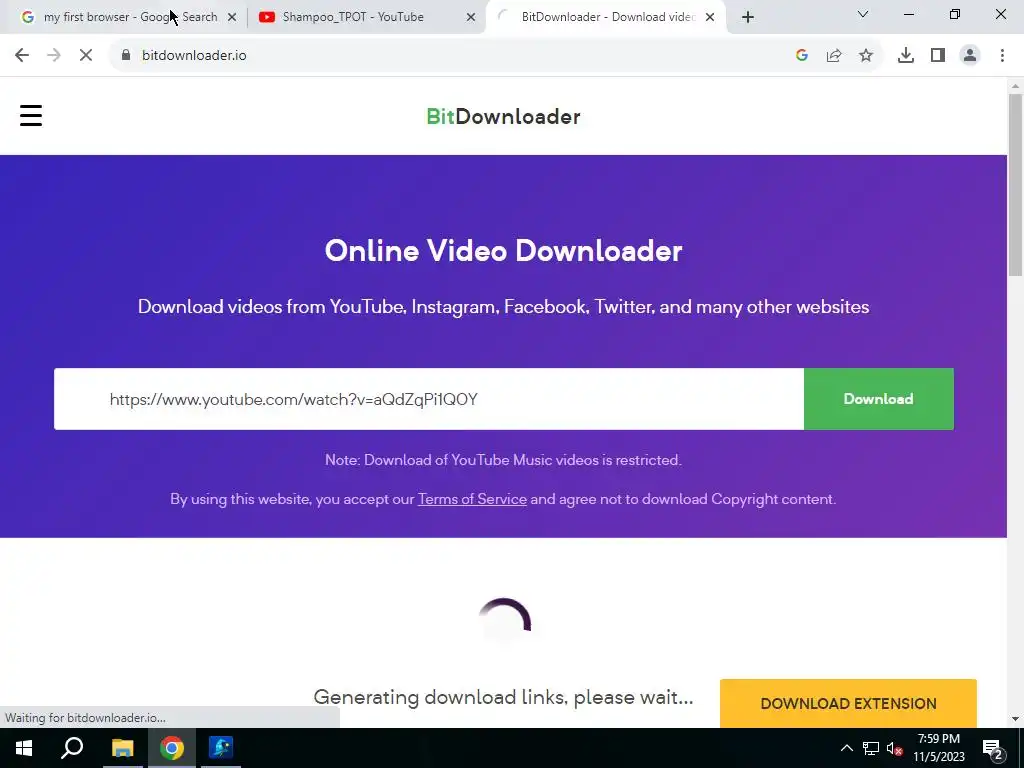Screen dimensions: 1024x768
Task: Click the Google icon in the address bar
Action: [x=802, y=56]
